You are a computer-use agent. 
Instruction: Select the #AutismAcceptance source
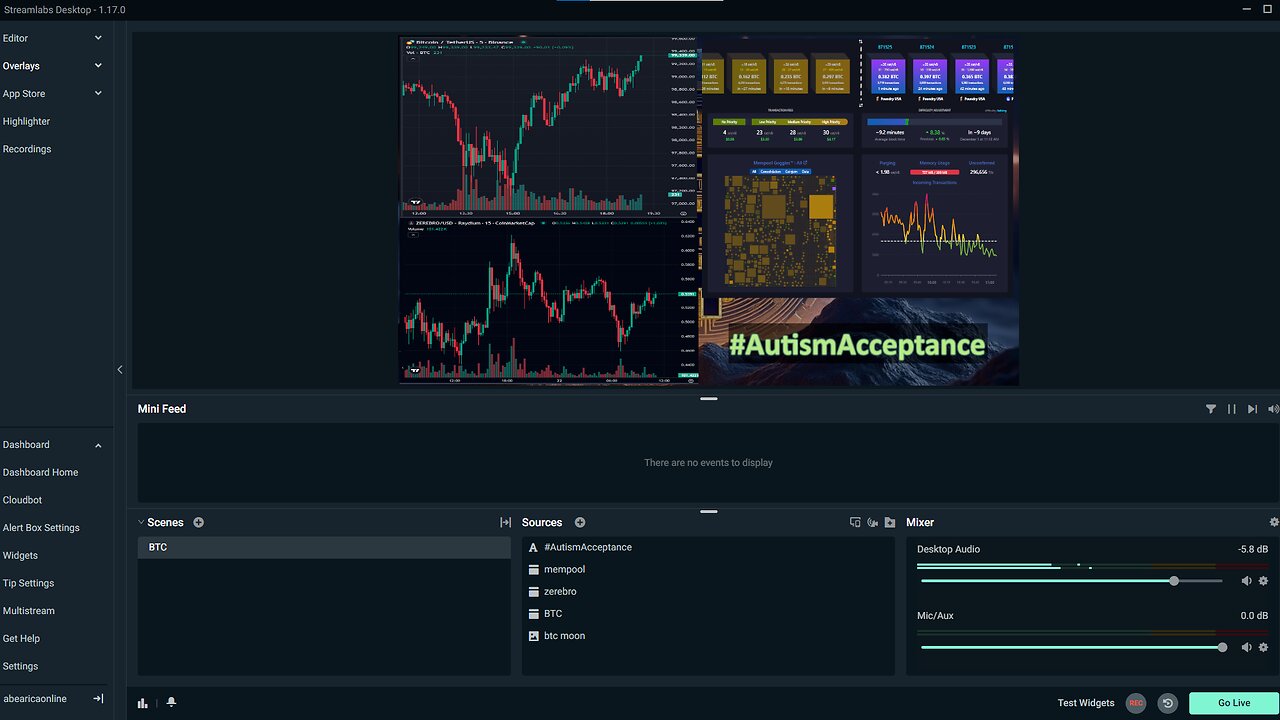(708, 547)
